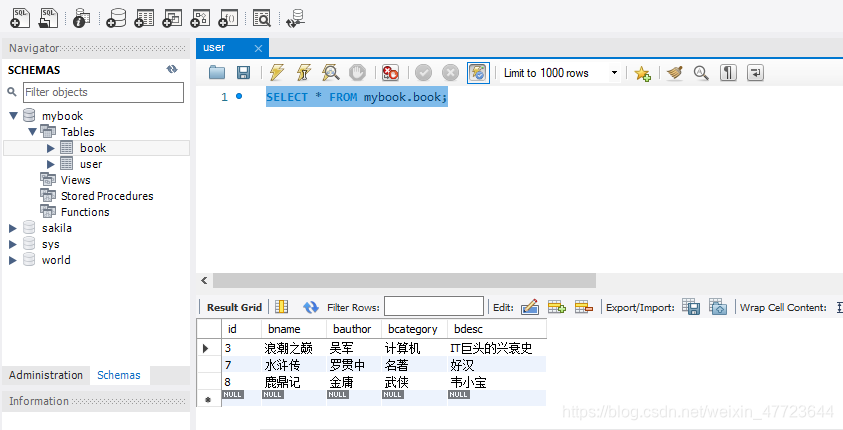Click the horizontal editor scrollbar thumb
The width and height of the screenshot is (843, 430).
tap(404, 280)
